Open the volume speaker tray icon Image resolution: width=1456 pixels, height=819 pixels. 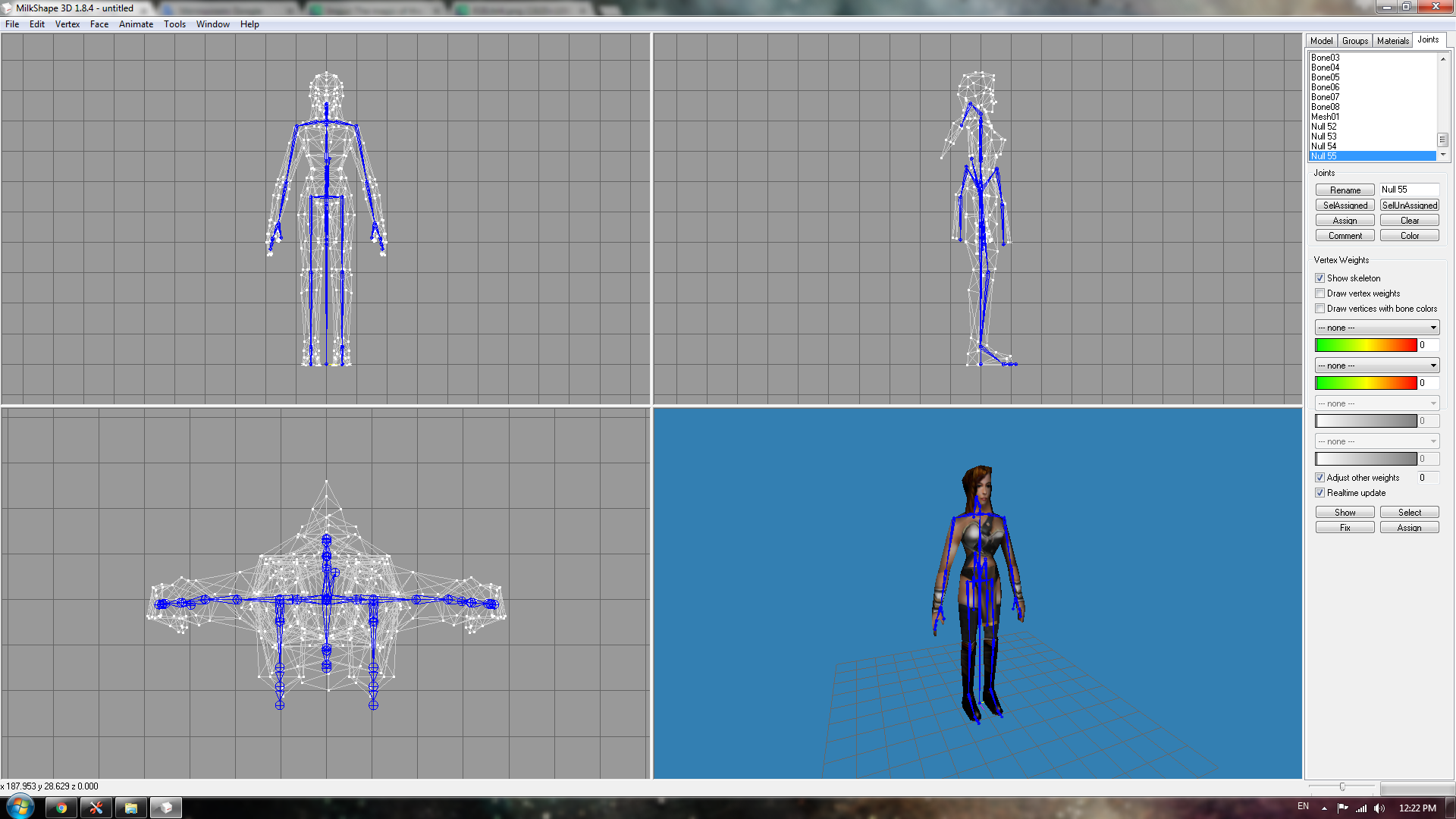pyautogui.click(x=1379, y=808)
